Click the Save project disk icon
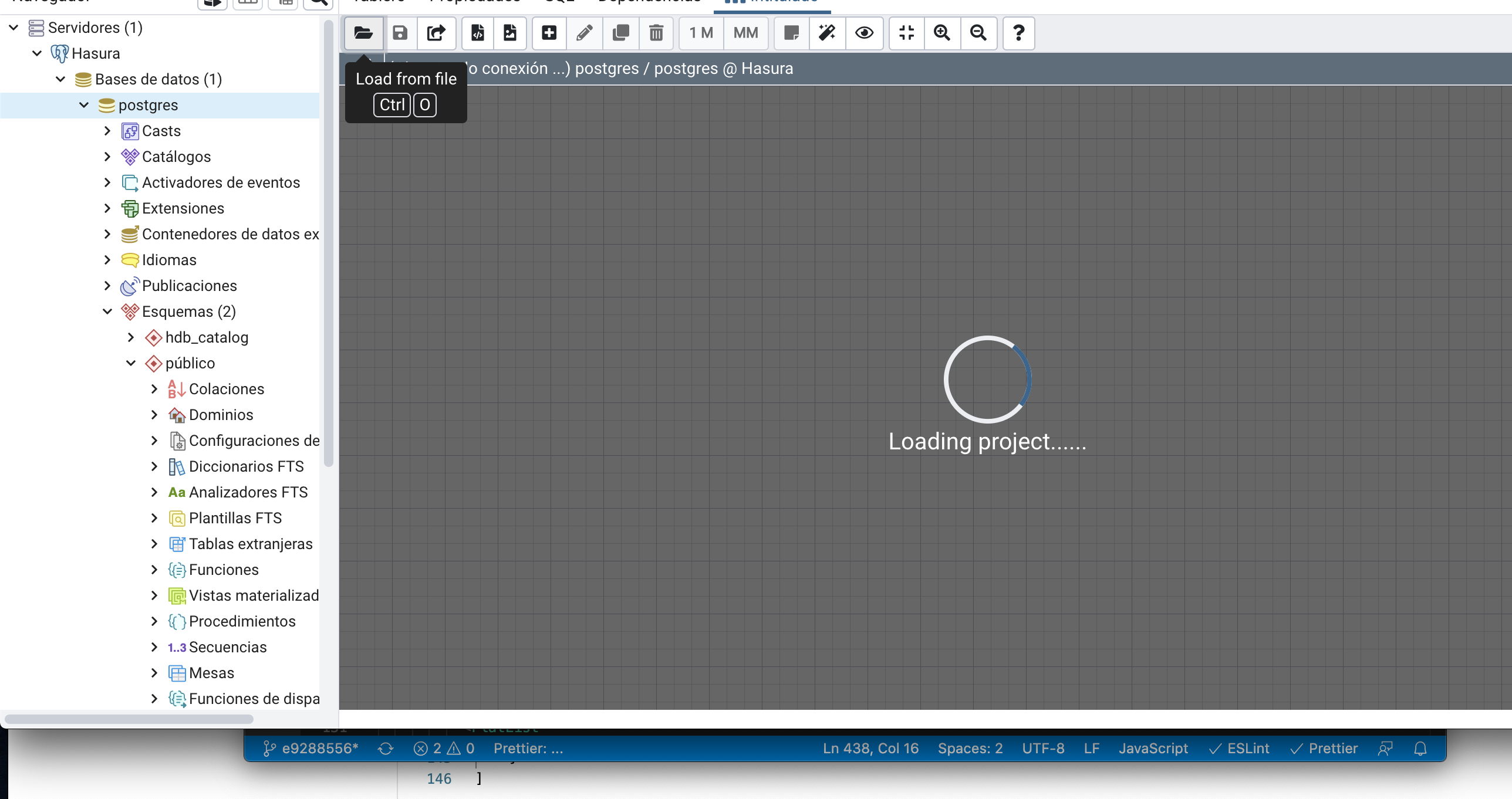1512x799 pixels. [x=400, y=33]
